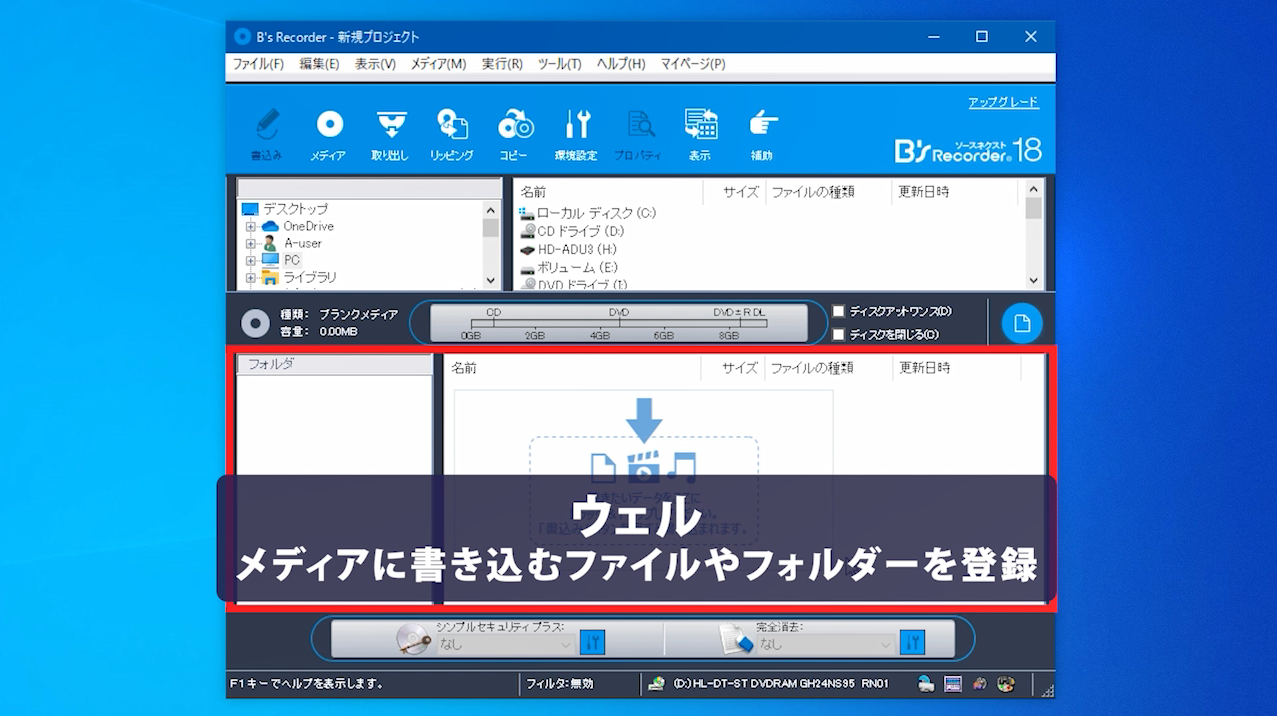This screenshot has height=716, width=1277.
Task: Click the 書込み (write) toolbar icon
Action: [266, 133]
